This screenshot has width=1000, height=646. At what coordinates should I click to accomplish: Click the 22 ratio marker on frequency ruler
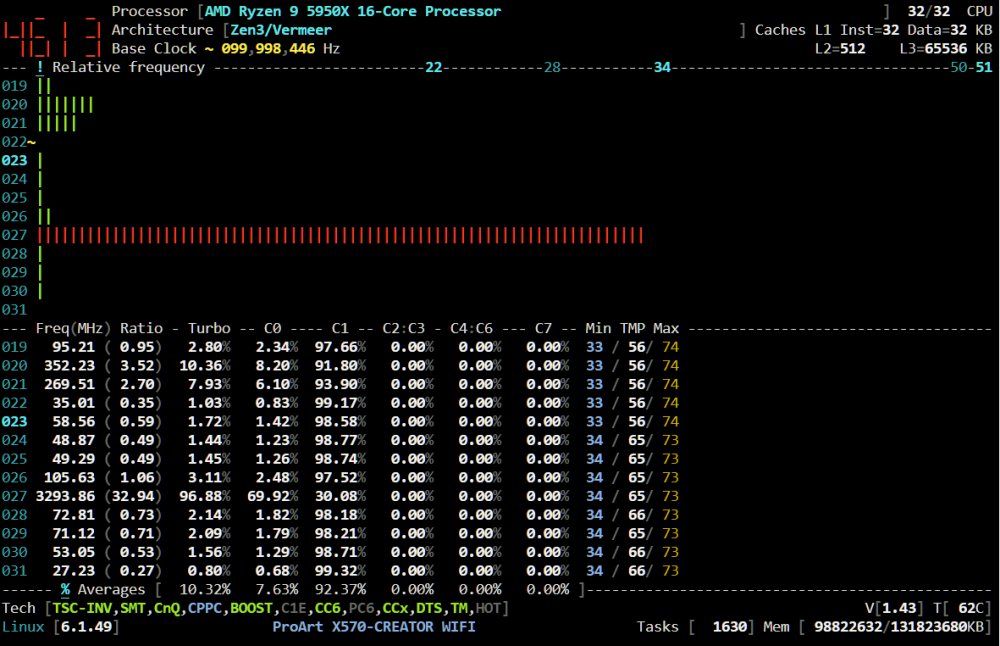[434, 67]
